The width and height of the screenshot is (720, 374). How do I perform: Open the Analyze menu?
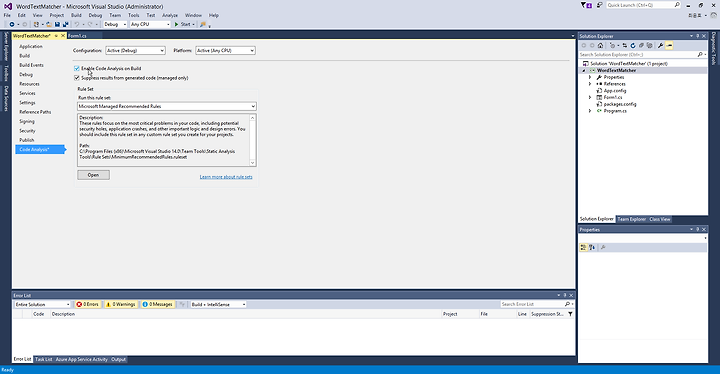[169, 15]
